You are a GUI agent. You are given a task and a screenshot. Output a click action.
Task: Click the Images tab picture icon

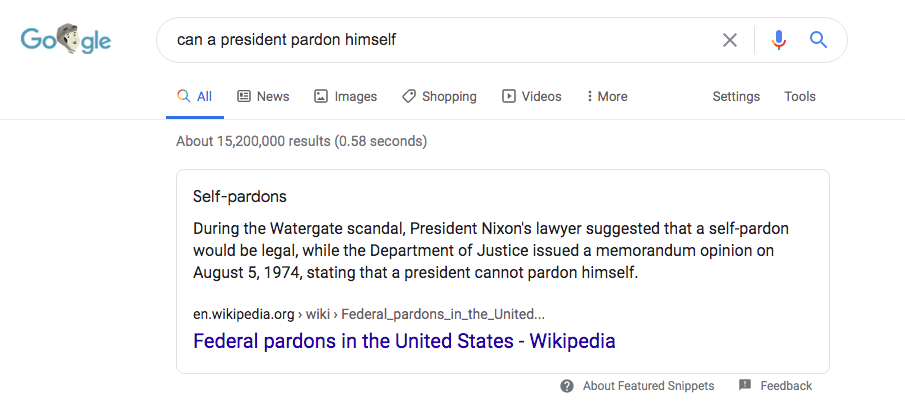pos(321,96)
